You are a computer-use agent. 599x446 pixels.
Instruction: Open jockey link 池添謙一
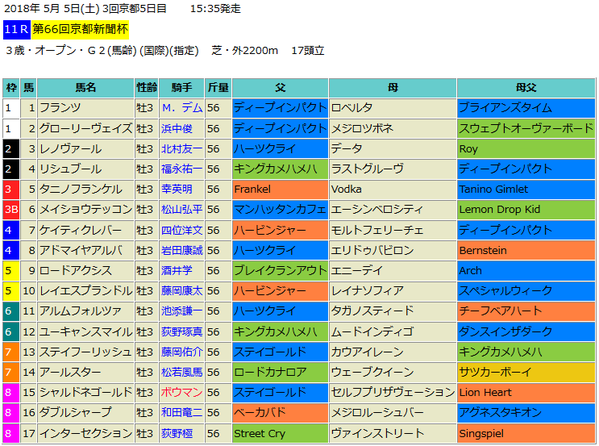click(x=182, y=311)
